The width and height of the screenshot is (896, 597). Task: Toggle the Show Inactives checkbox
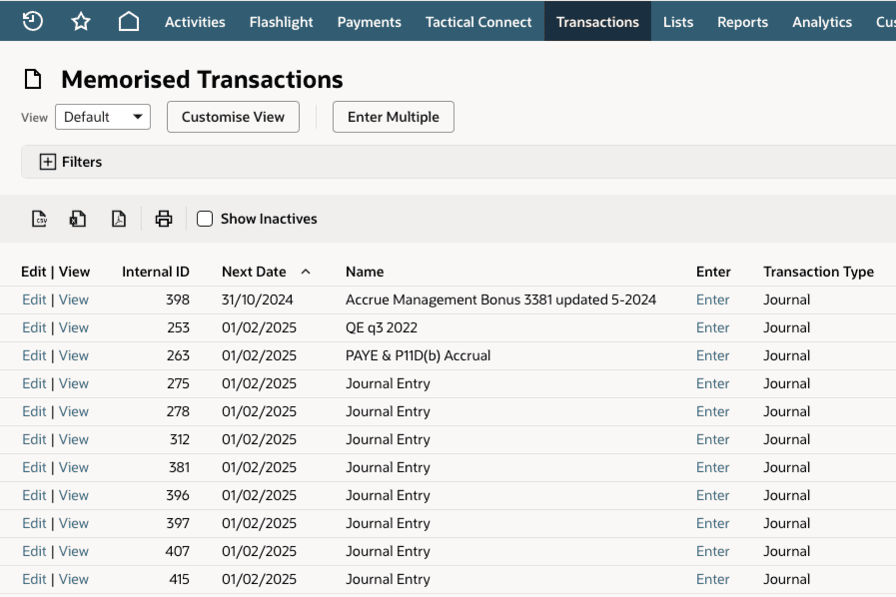[x=205, y=219]
